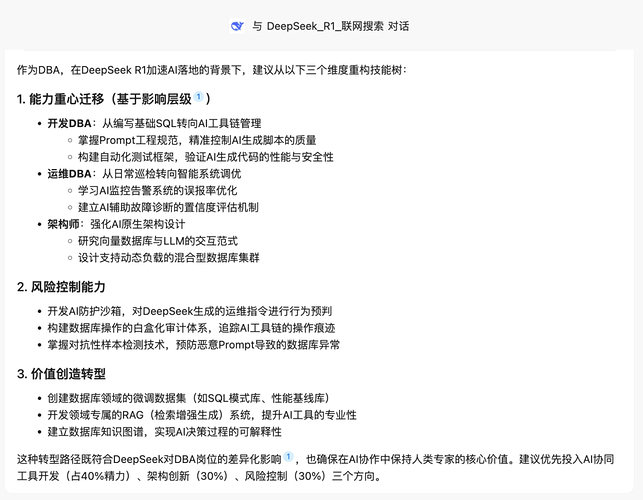Click bullet 创建数据库领域的微调数据集
The width and height of the screenshot is (643, 500).
pos(190,398)
